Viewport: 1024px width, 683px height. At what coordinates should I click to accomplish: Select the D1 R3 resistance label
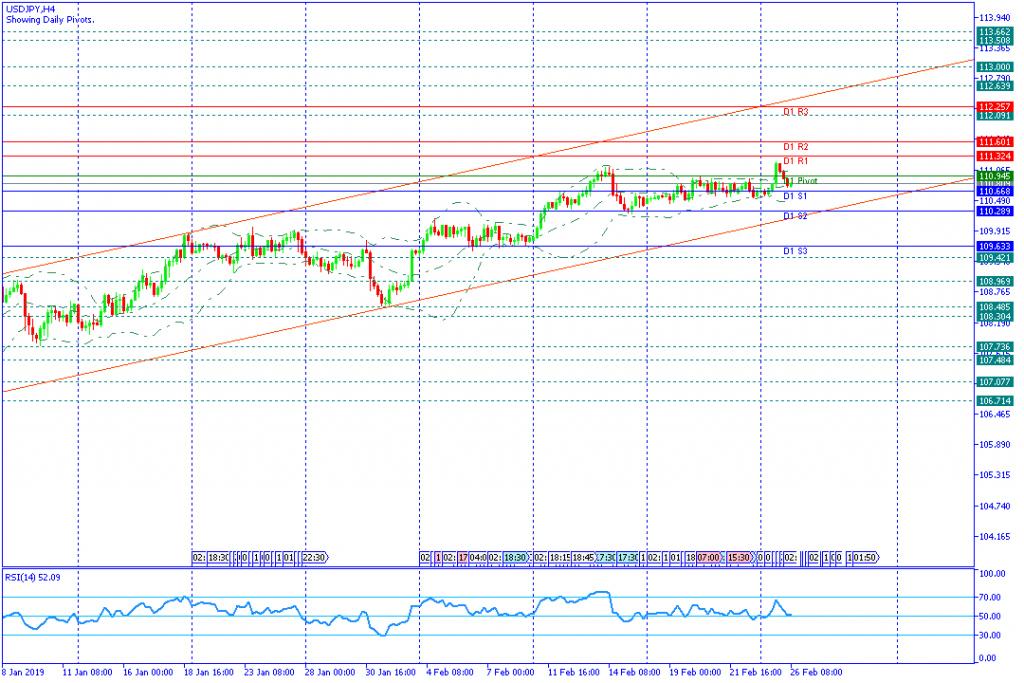pyautogui.click(x=795, y=113)
